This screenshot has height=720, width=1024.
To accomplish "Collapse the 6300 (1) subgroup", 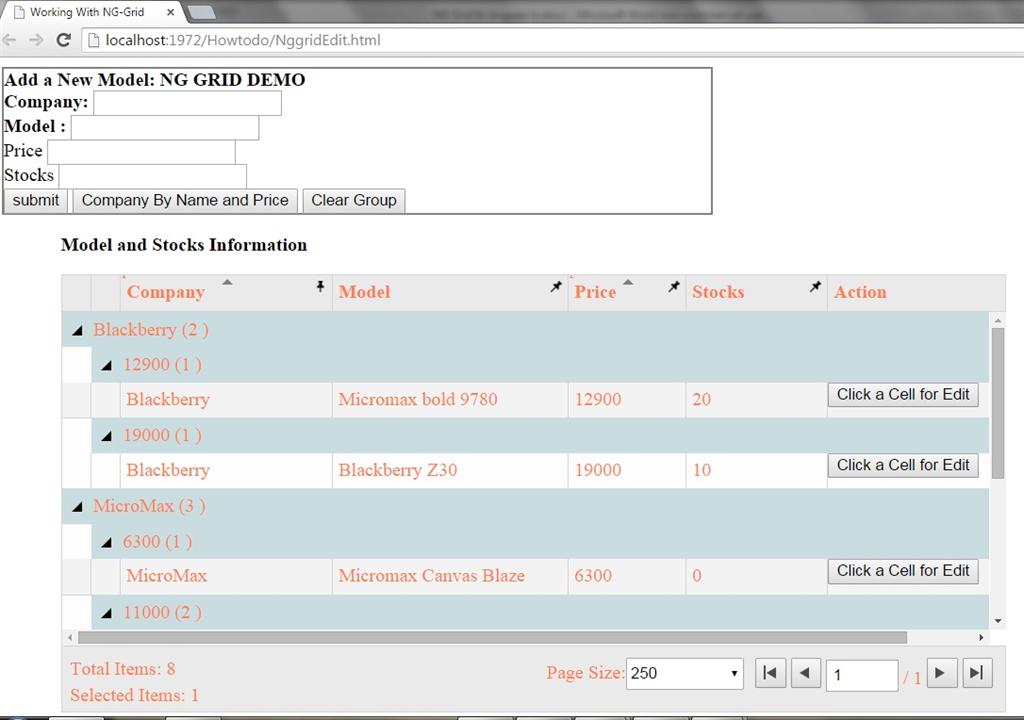I will (x=106, y=542).
